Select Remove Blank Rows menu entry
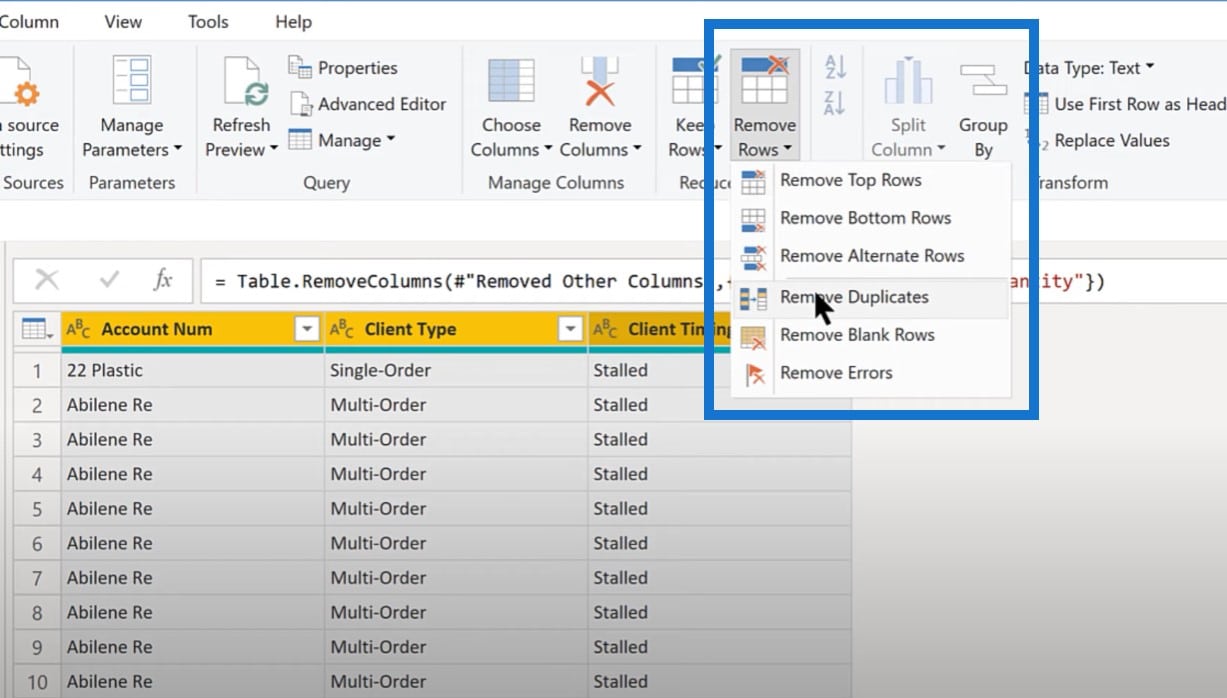 (x=870, y=336)
